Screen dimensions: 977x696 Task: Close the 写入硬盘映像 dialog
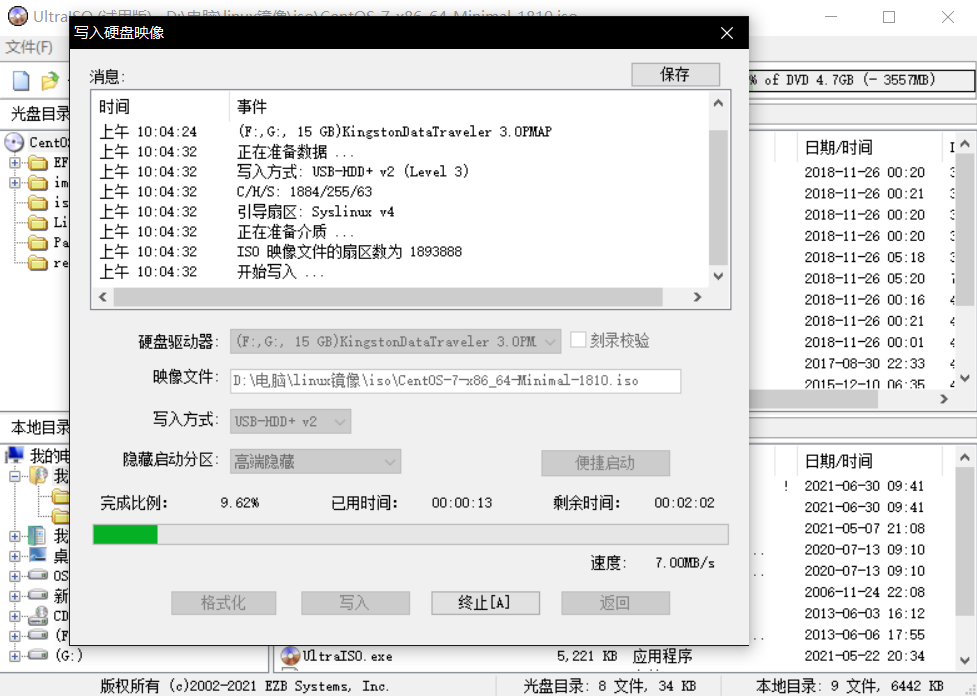coord(727,33)
